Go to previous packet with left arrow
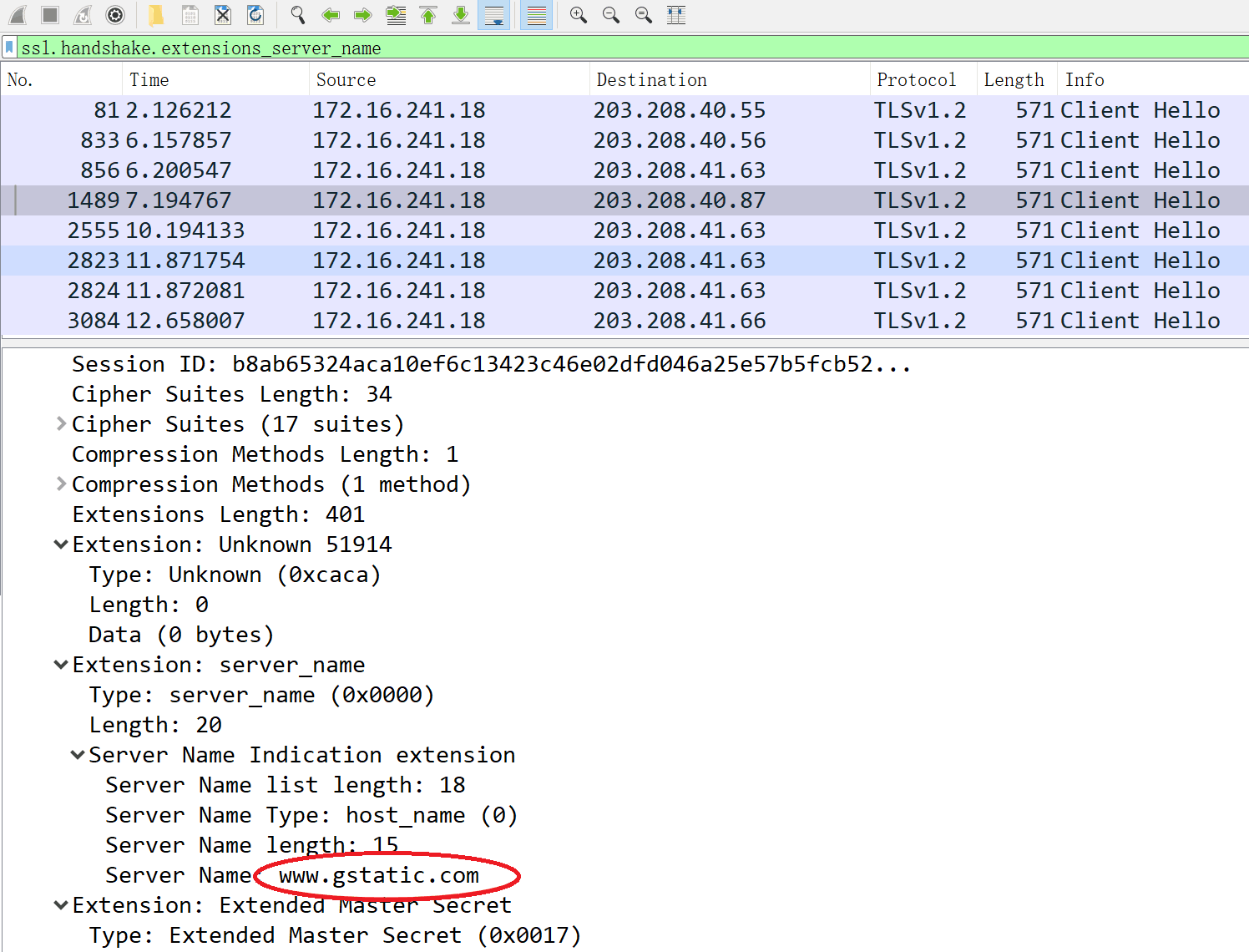Screen dimensions: 1249x952 click(331, 15)
